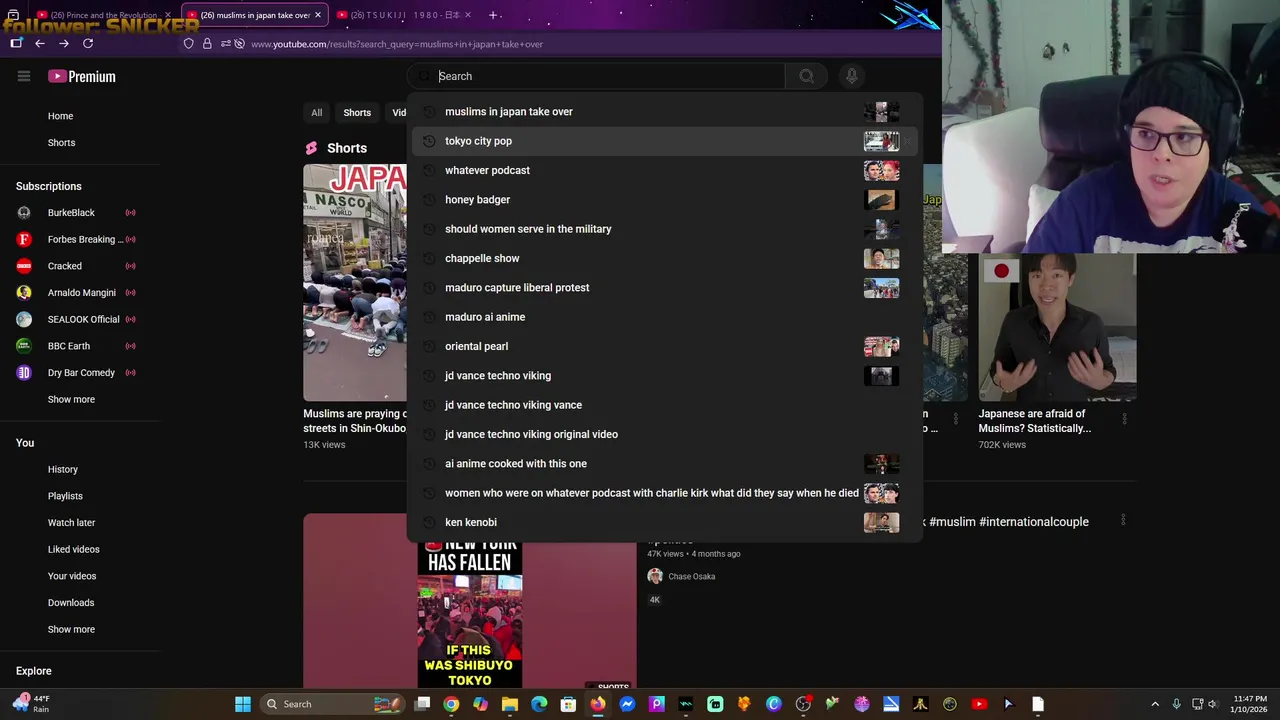Open watch History in the sidebar
This screenshot has width=1280, height=720.
pyautogui.click(x=62, y=469)
